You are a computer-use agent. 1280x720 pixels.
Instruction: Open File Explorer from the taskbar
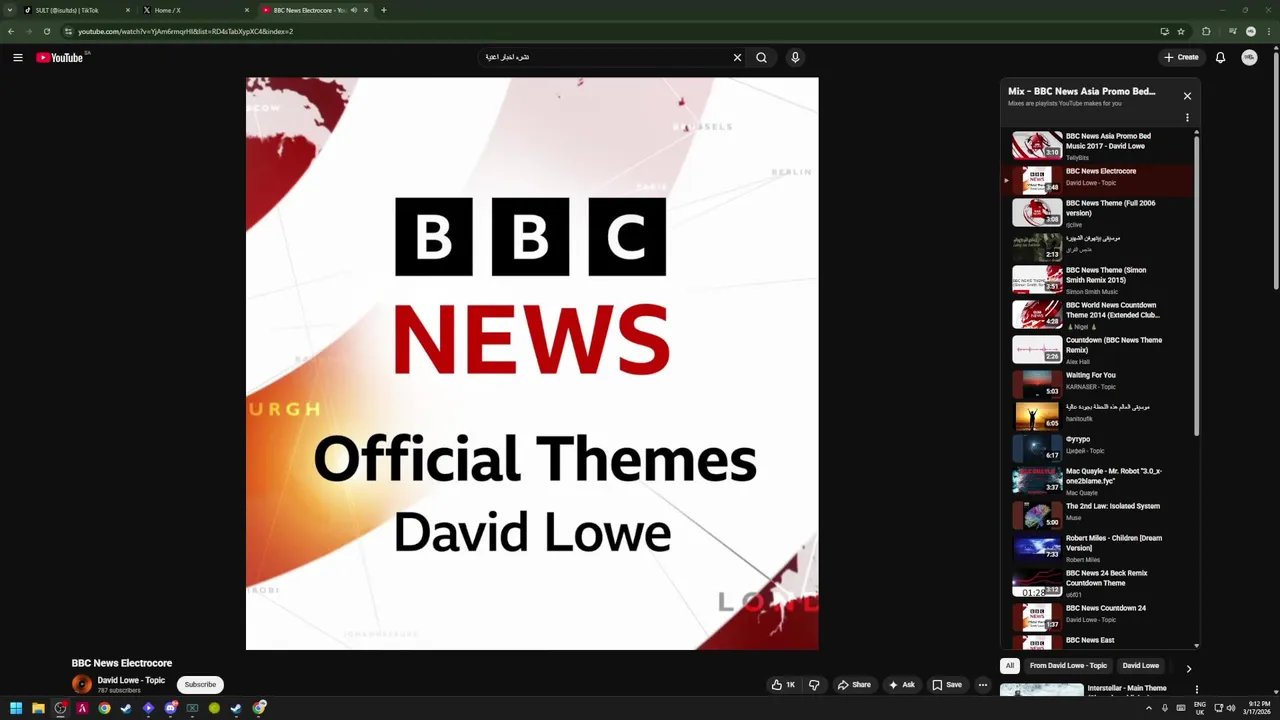pos(38,708)
